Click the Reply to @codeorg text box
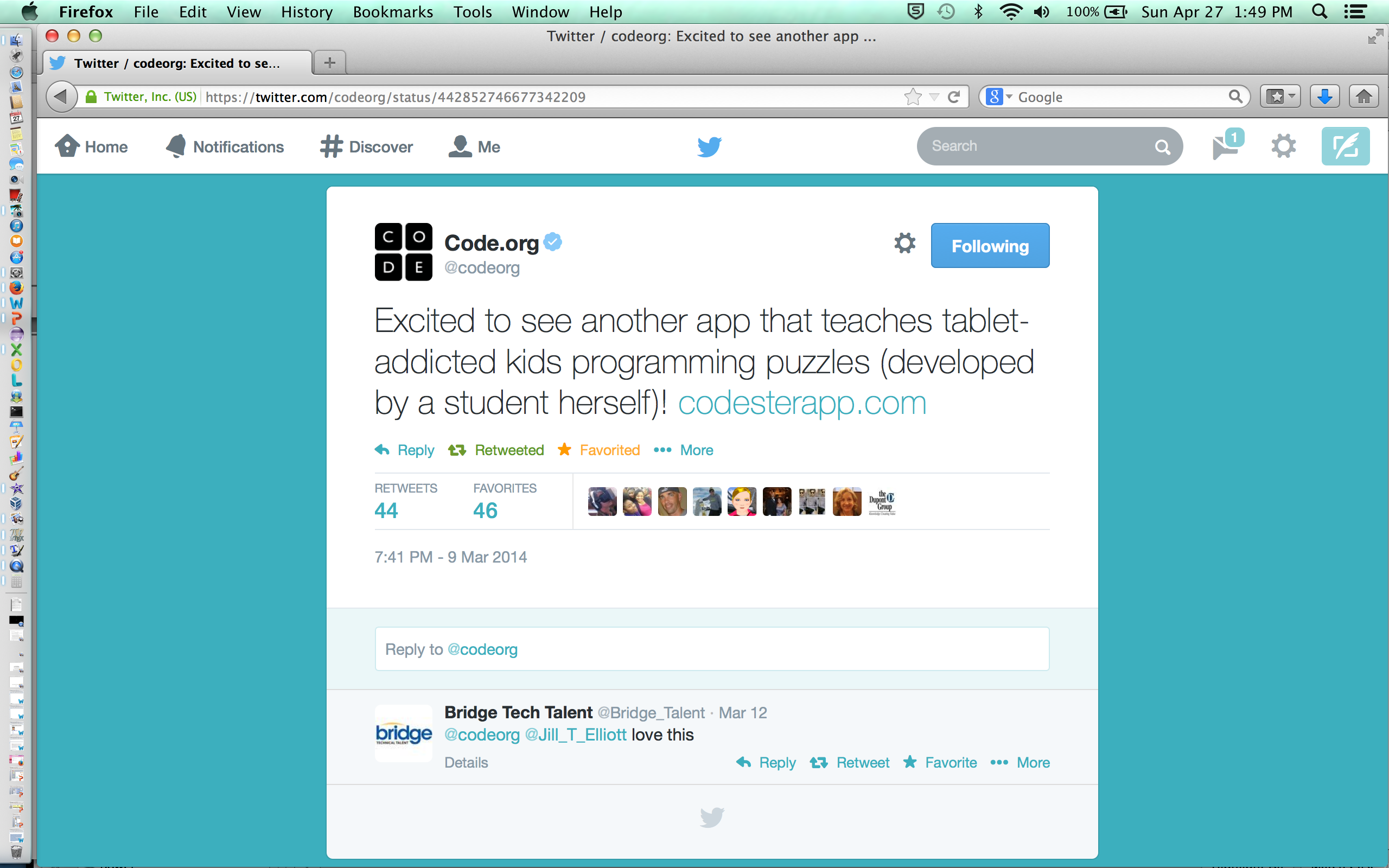Viewport: 1389px width, 868px height. point(712,649)
